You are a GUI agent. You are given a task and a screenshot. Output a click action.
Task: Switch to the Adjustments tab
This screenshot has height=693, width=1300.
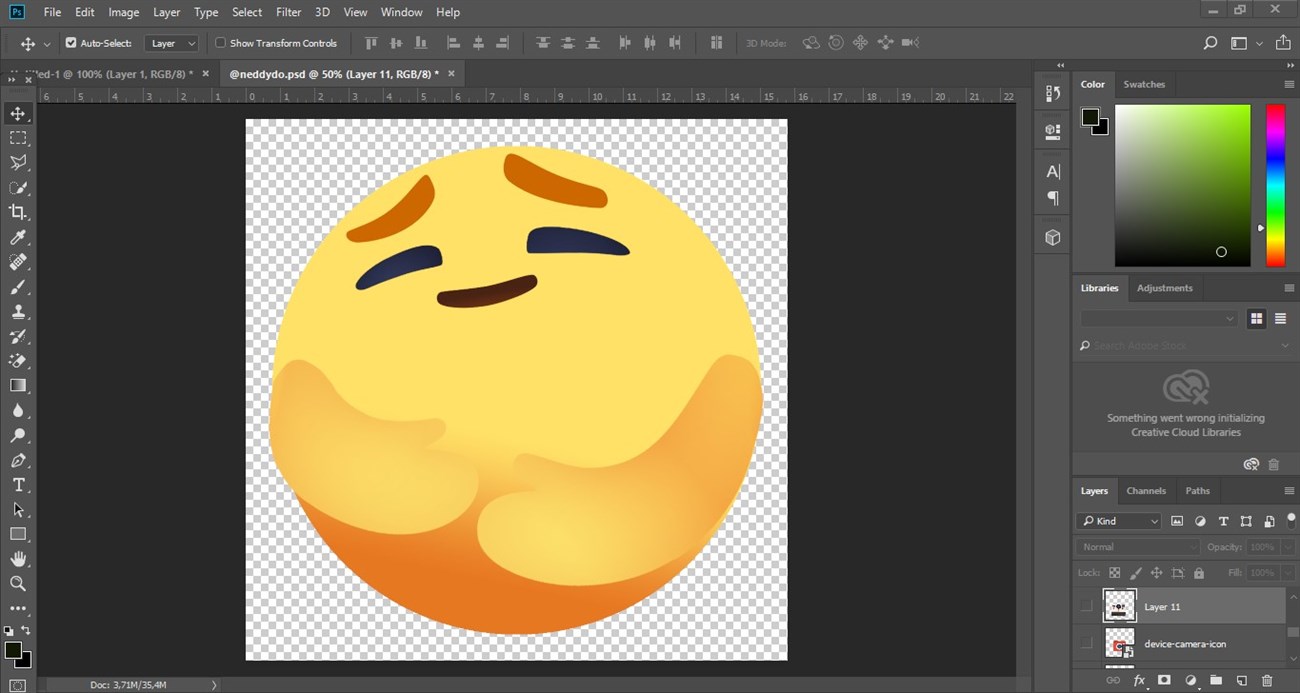click(x=1165, y=288)
